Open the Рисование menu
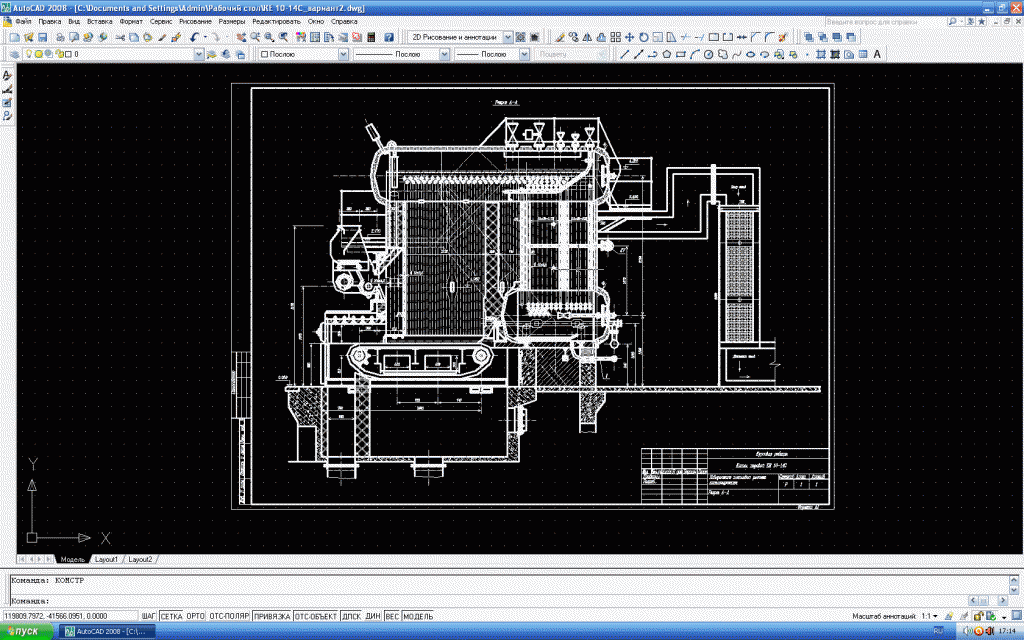The width and height of the screenshot is (1024, 640). (195, 22)
